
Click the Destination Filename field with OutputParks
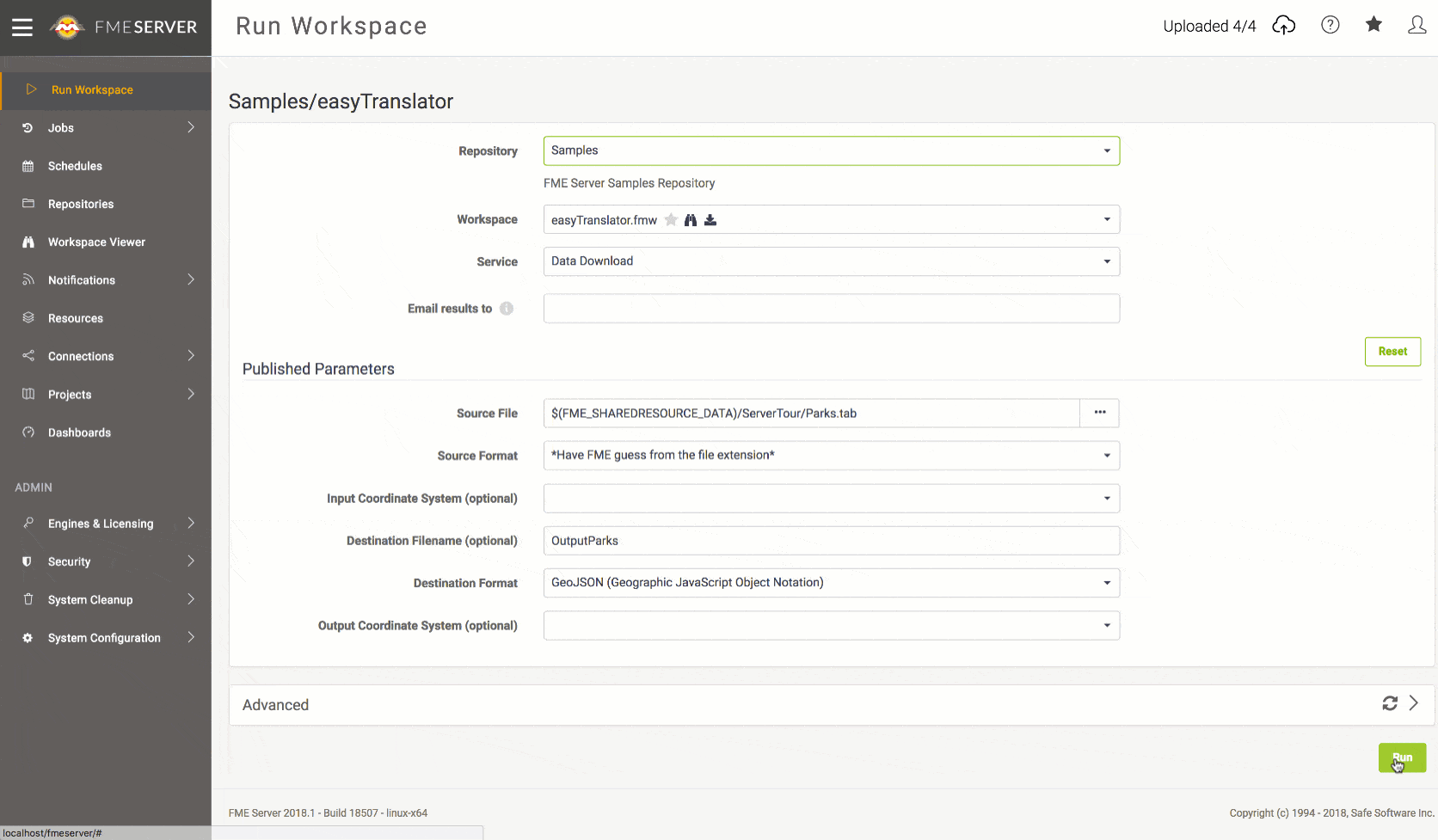click(832, 541)
